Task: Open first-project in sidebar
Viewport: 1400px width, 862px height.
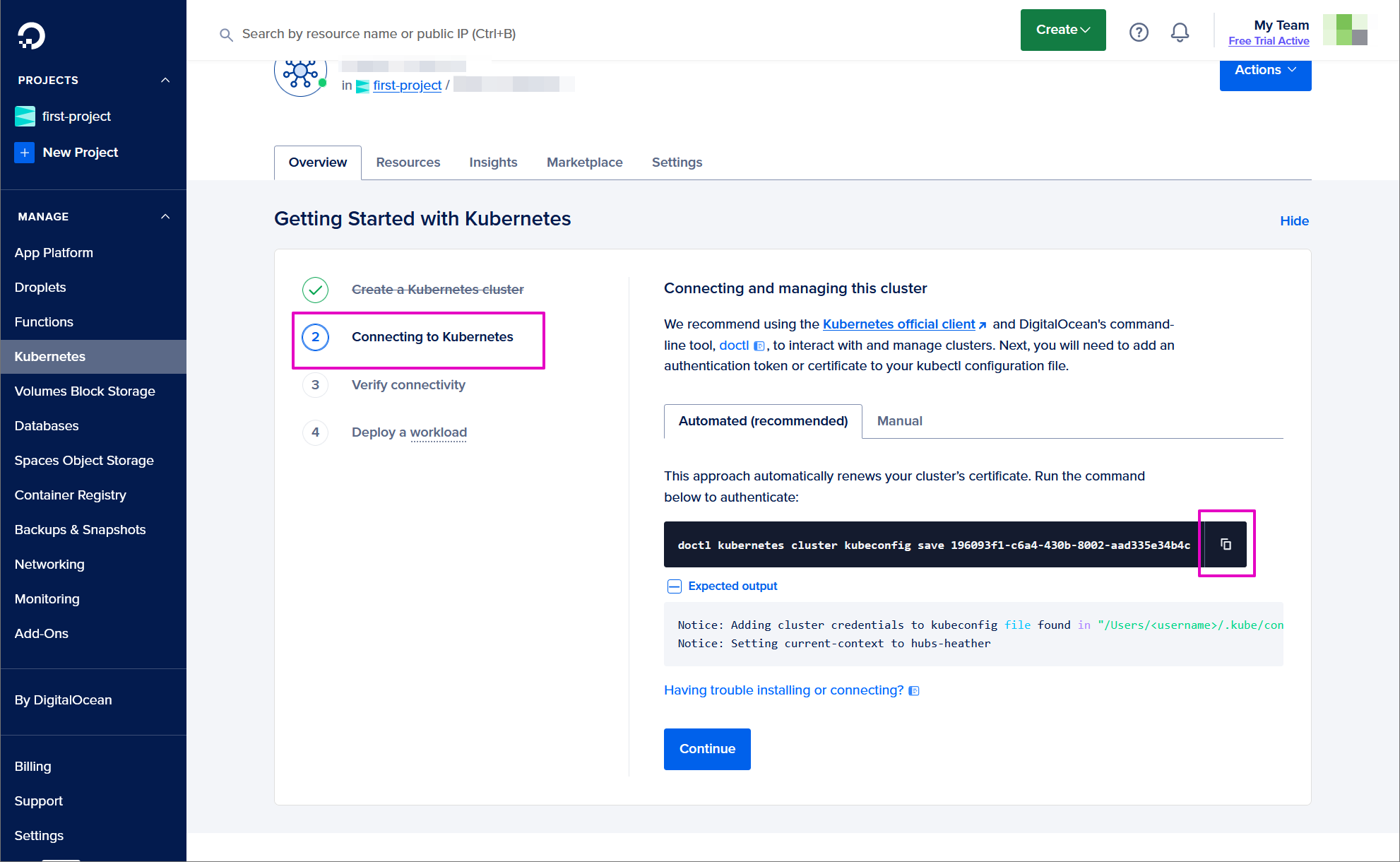Action: pos(76,117)
